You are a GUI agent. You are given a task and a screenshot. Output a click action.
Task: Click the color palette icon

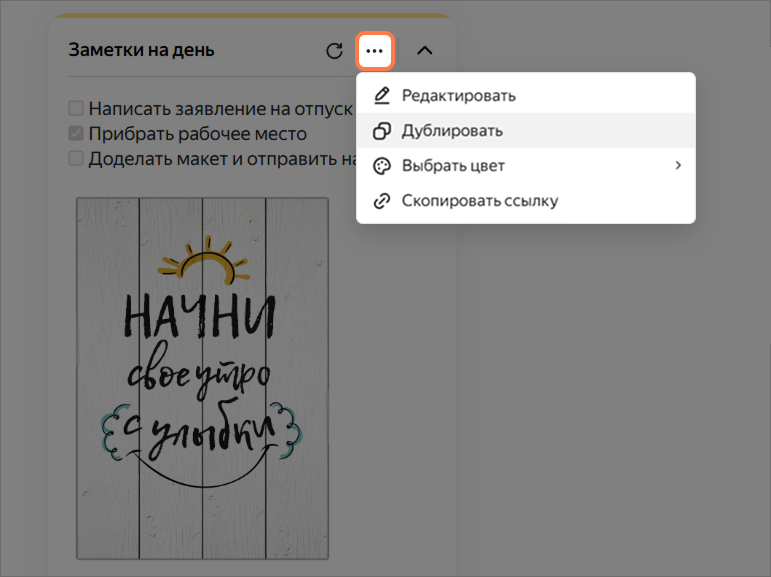pyautogui.click(x=382, y=166)
